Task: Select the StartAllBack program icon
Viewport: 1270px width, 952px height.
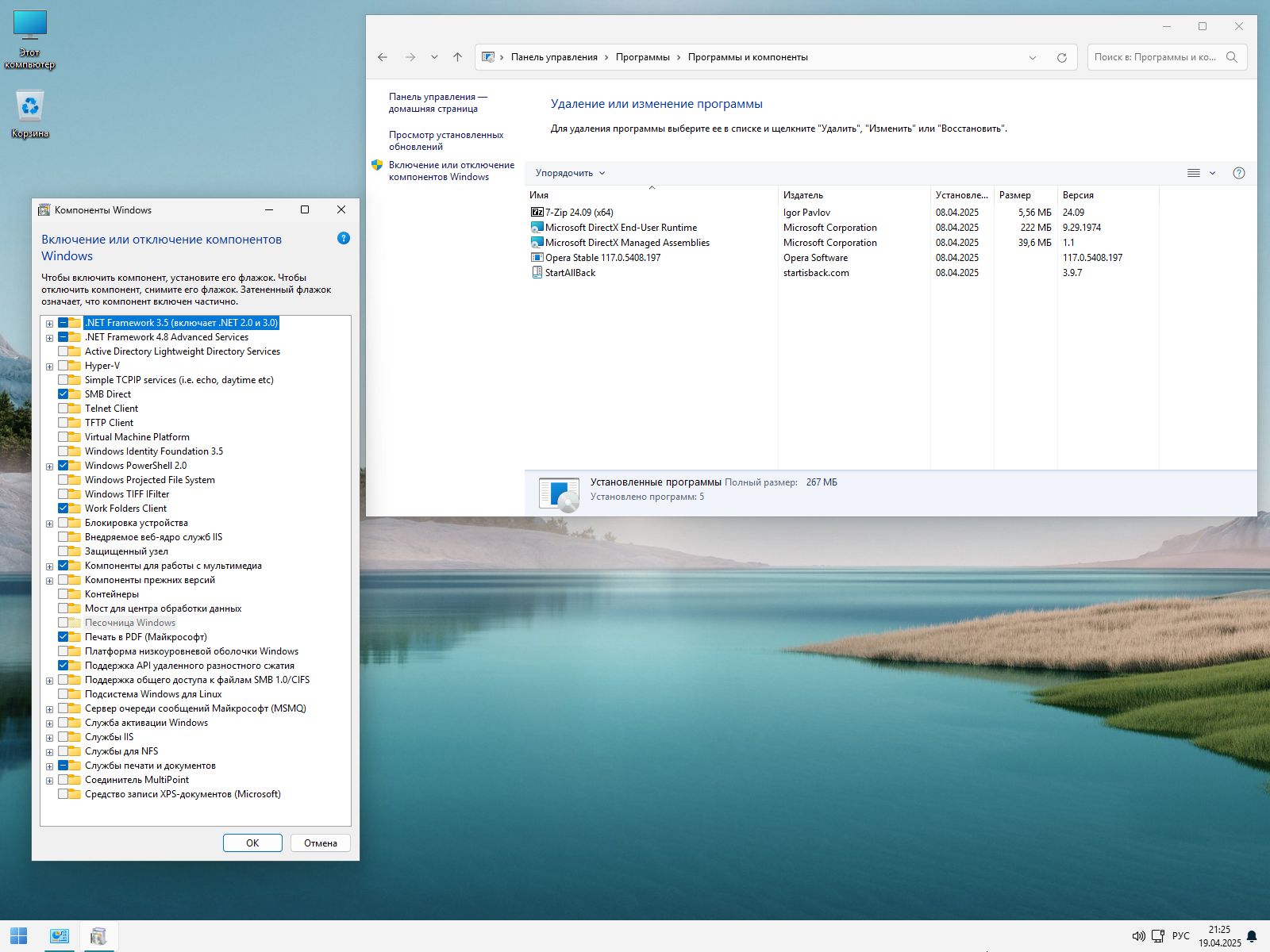Action: point(537,272)
